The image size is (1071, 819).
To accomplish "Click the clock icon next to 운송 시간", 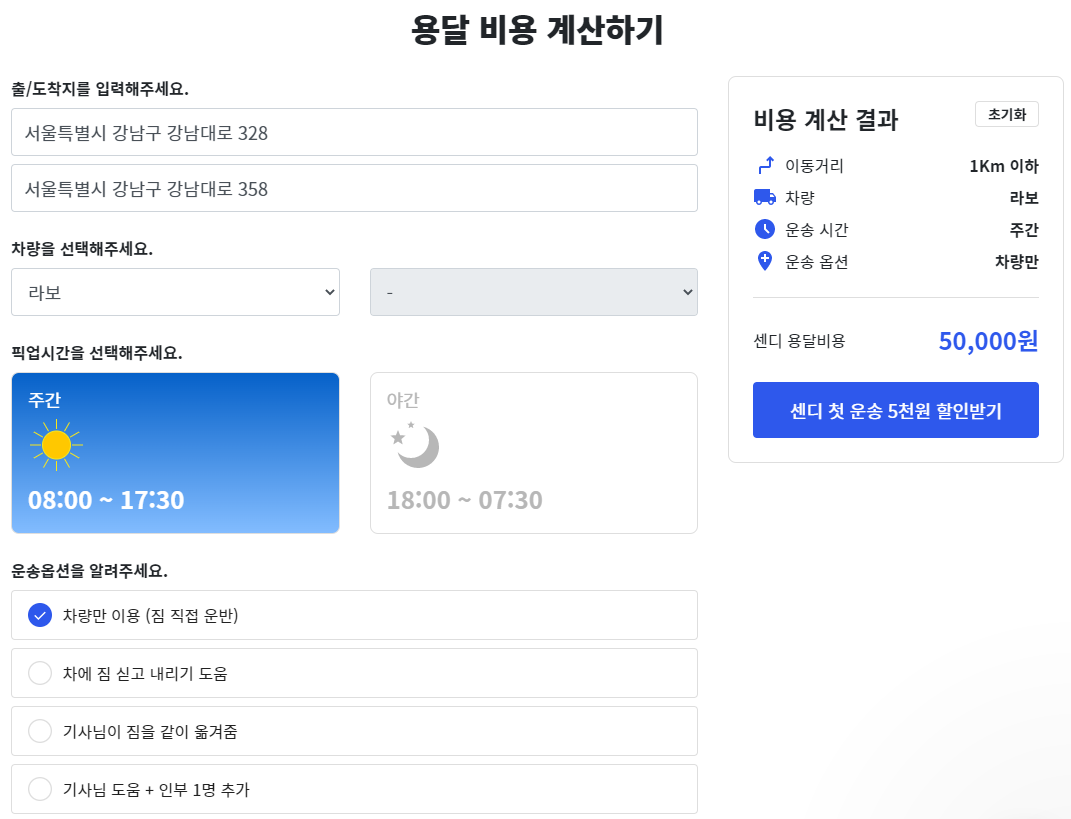I will (x=765, y=229).
